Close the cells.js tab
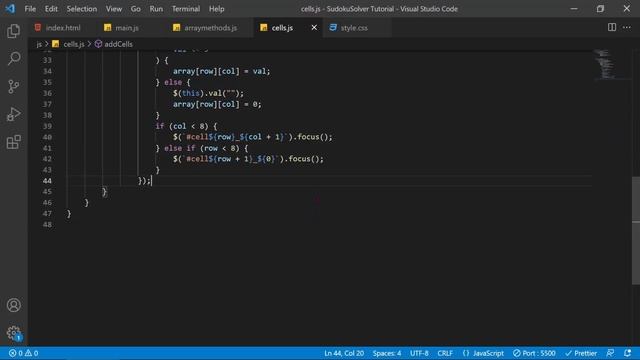This screenshot has height=360, width=640. coord(314,27)
